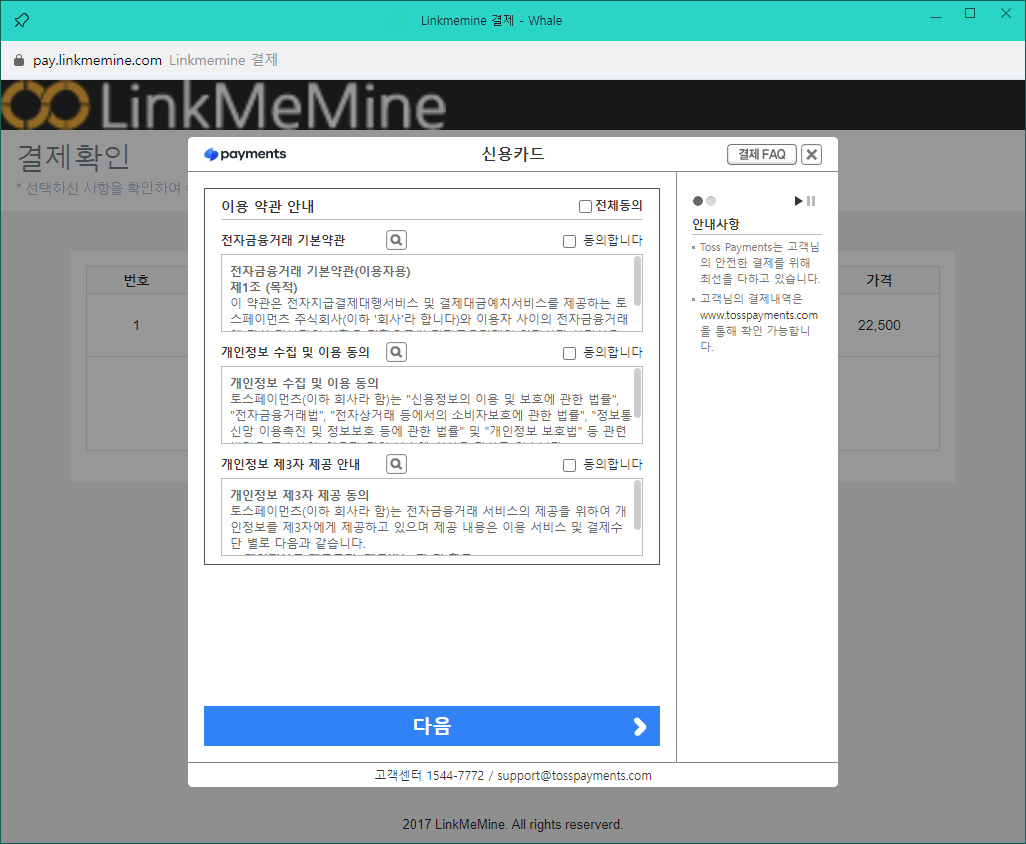Click the play icon in the notice panel
This screenshot has width=1026, height=844.
pos(798,201)
